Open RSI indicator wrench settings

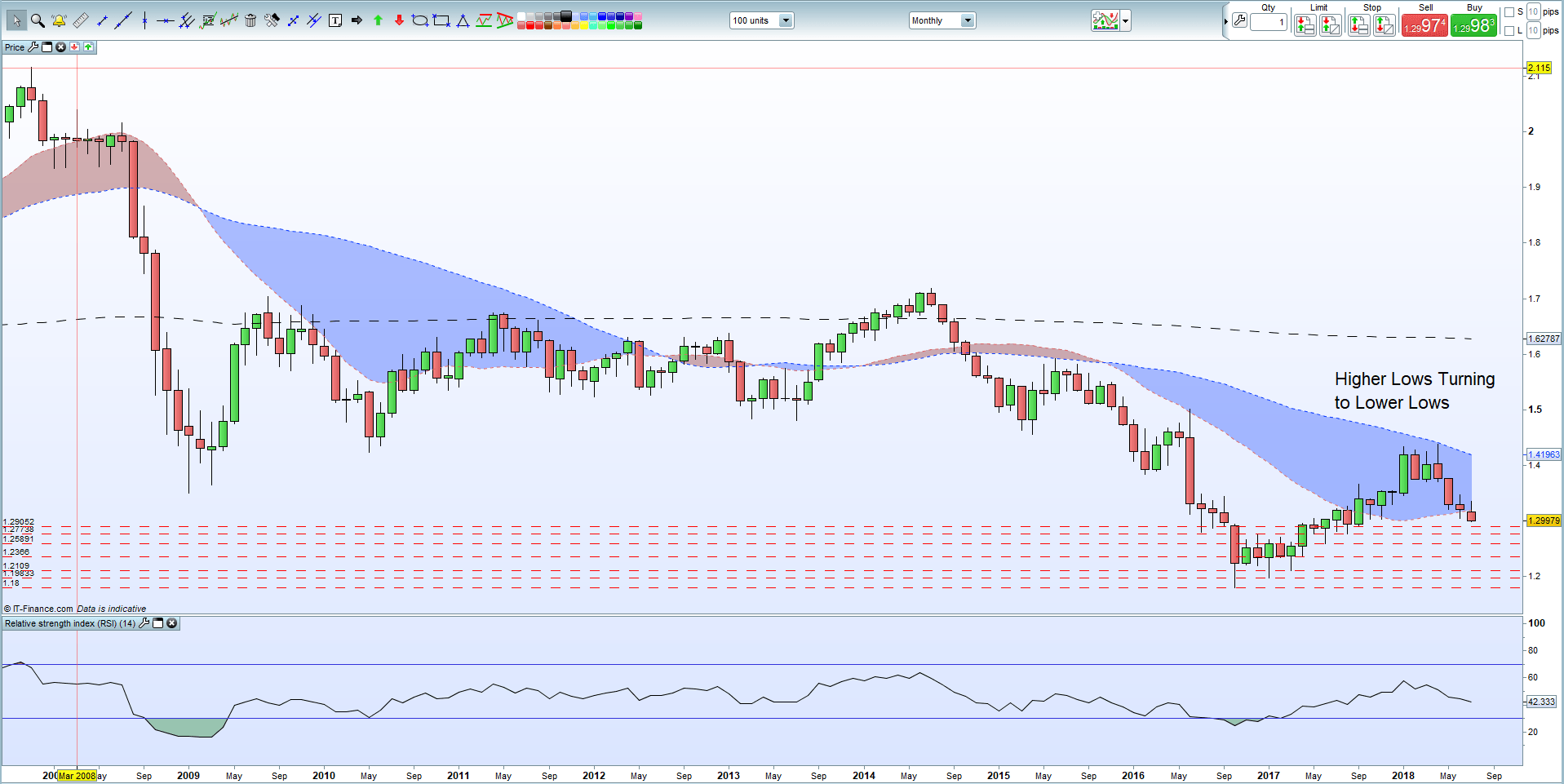coord(144,623)
